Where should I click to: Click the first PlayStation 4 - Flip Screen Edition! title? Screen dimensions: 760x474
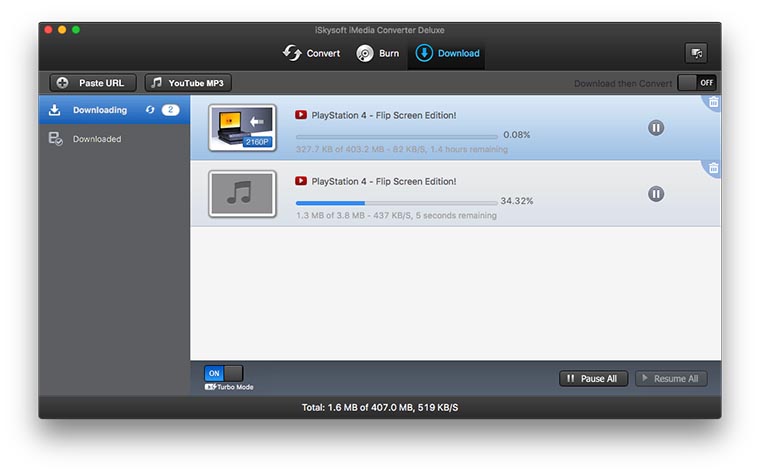(383, 115)
